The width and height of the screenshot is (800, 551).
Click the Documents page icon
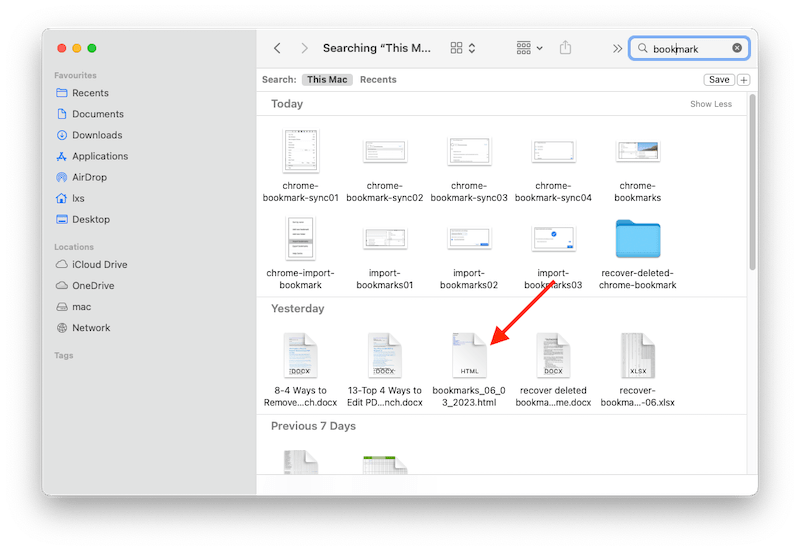point(62,114)
